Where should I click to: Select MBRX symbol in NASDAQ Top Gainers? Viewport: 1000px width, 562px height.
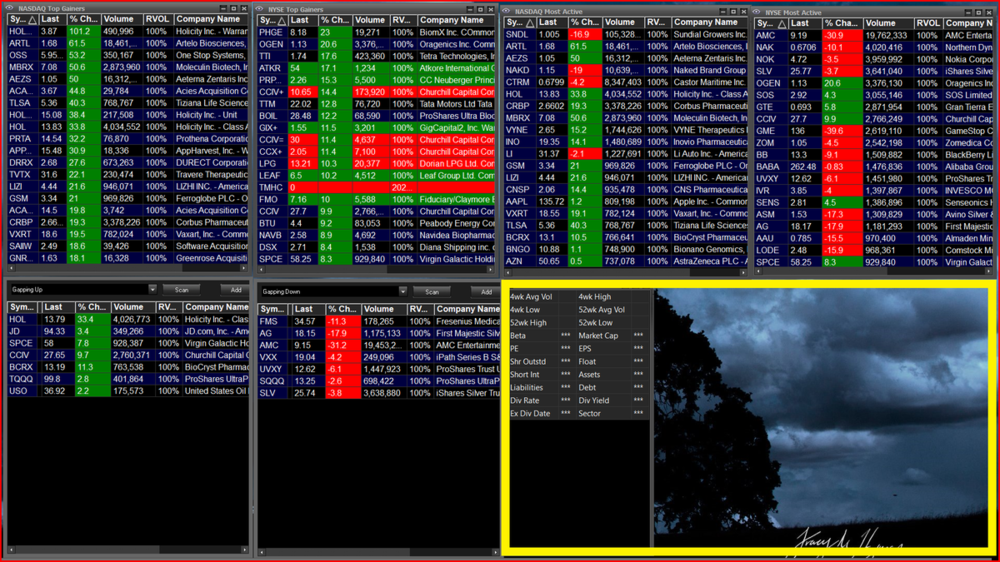click(x=21, y=67)
